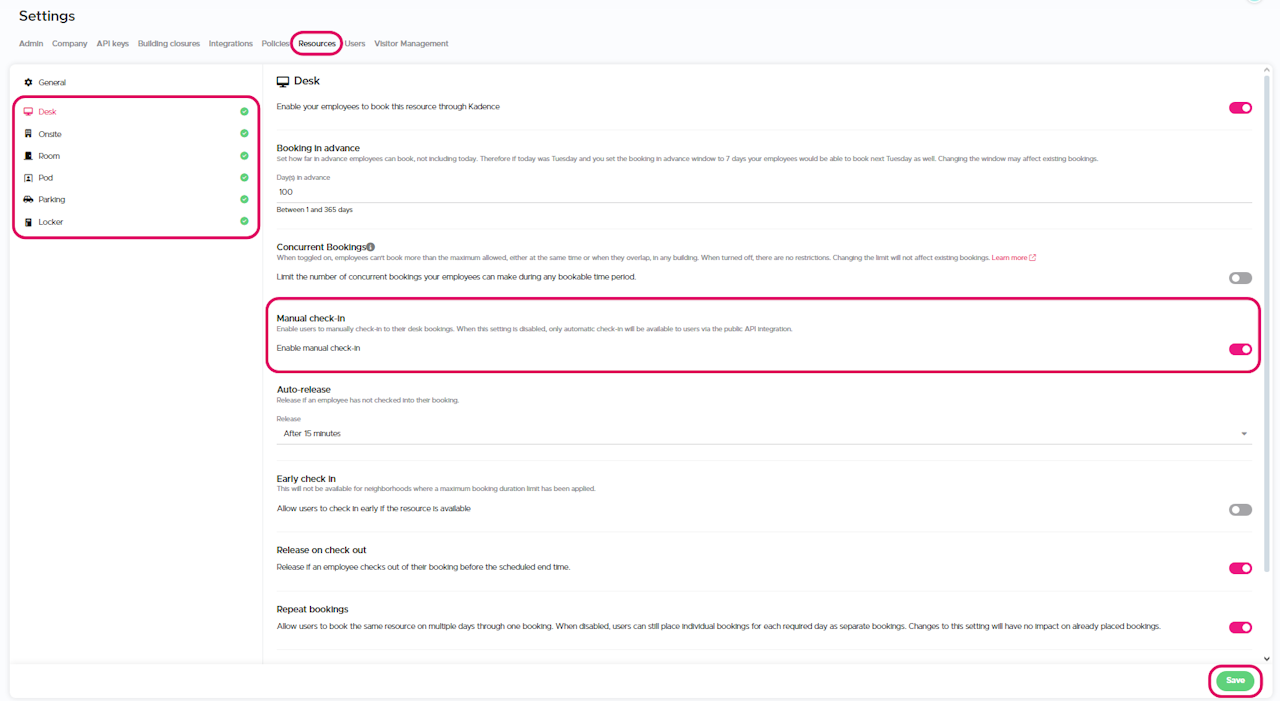Click the Settings page title
Screen dimensions: 1280x701
[47, 16]
